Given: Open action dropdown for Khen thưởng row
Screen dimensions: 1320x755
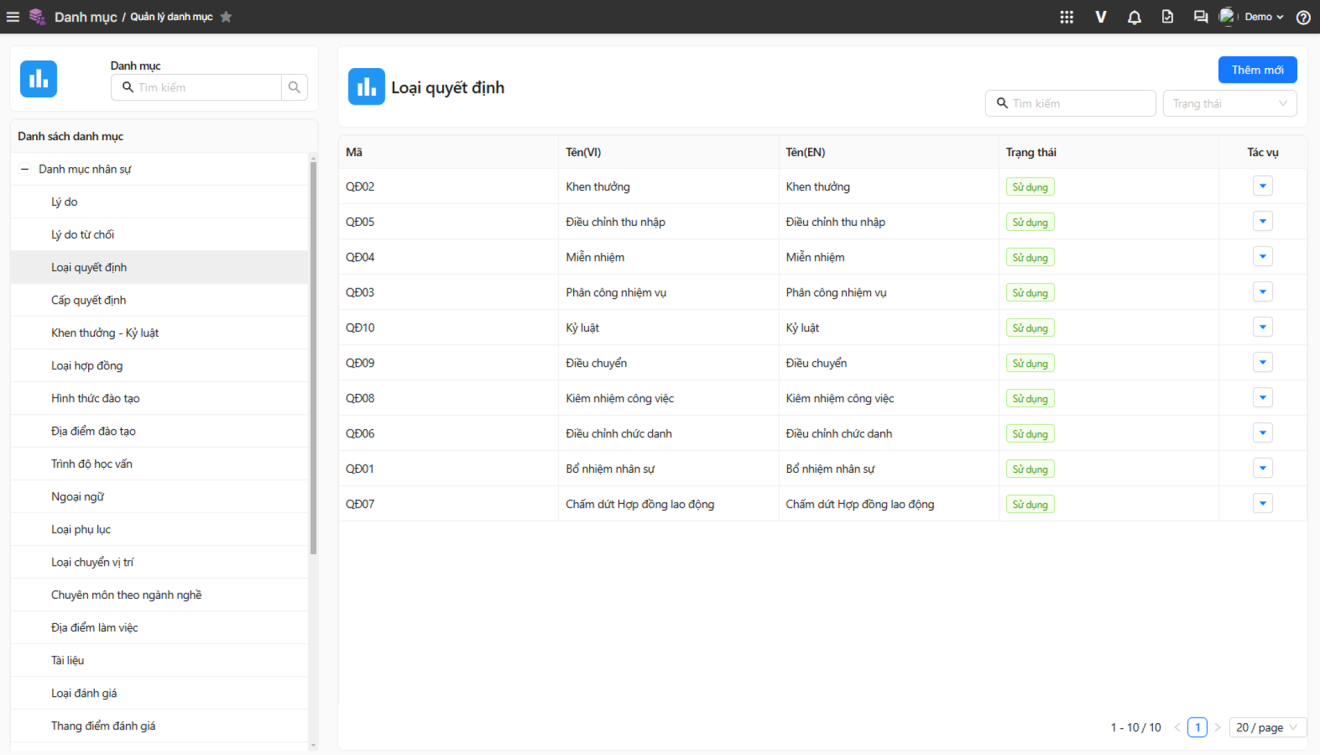Looking at the screenshot, I should [x=1262, y=187].
